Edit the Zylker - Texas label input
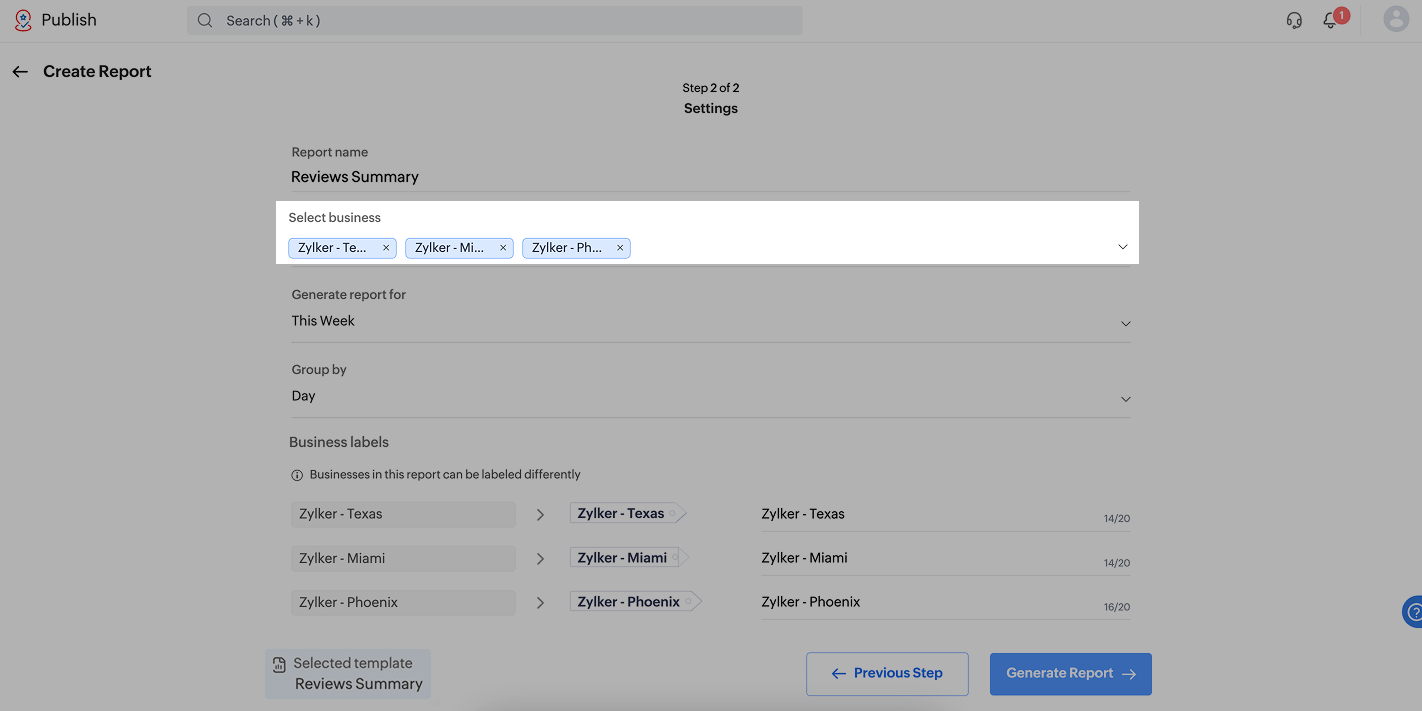1422x711 pixels. click(x=946, y=514)
